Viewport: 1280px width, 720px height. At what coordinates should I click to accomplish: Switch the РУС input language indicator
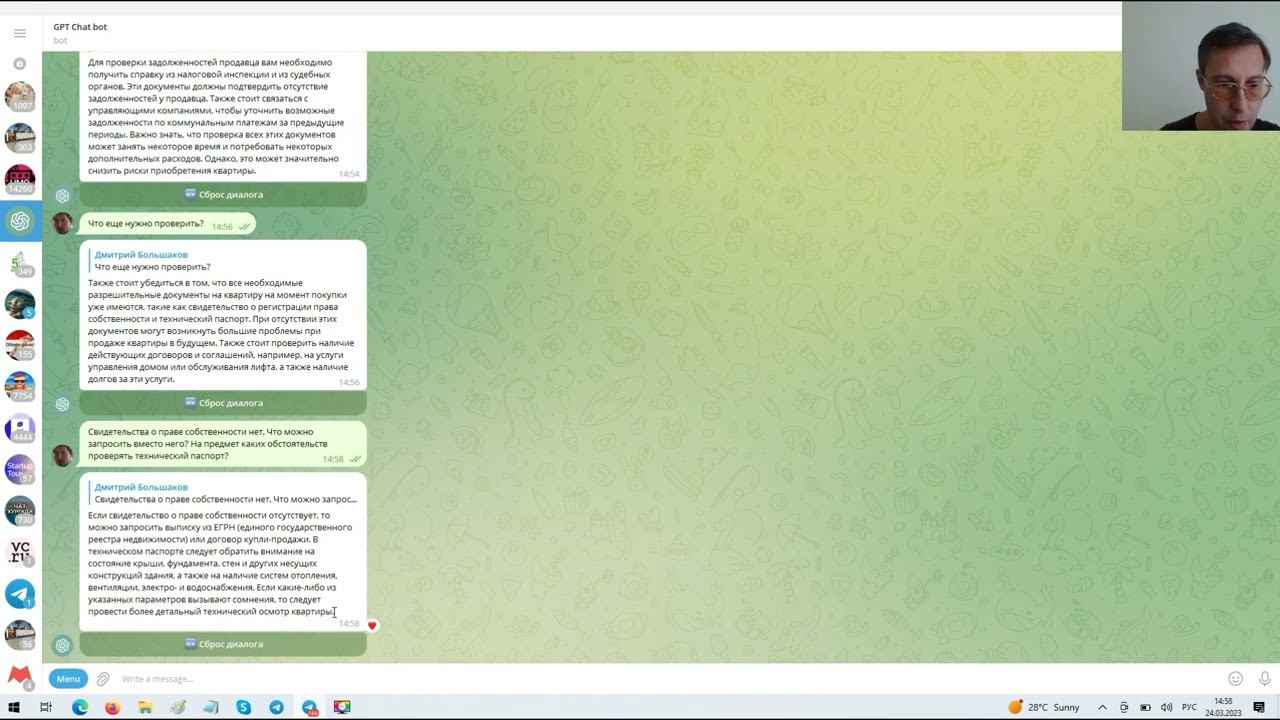pyautogui.click(x=1190, y=707)
